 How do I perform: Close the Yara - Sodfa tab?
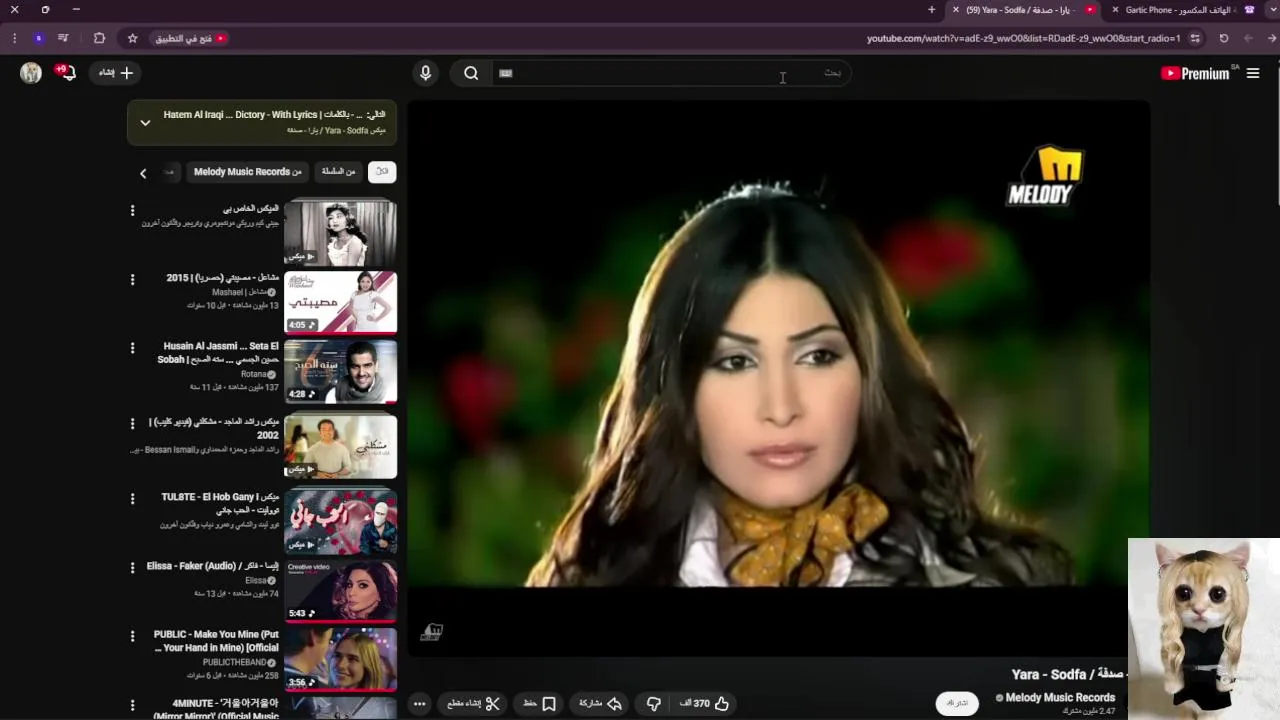[956, 10]
